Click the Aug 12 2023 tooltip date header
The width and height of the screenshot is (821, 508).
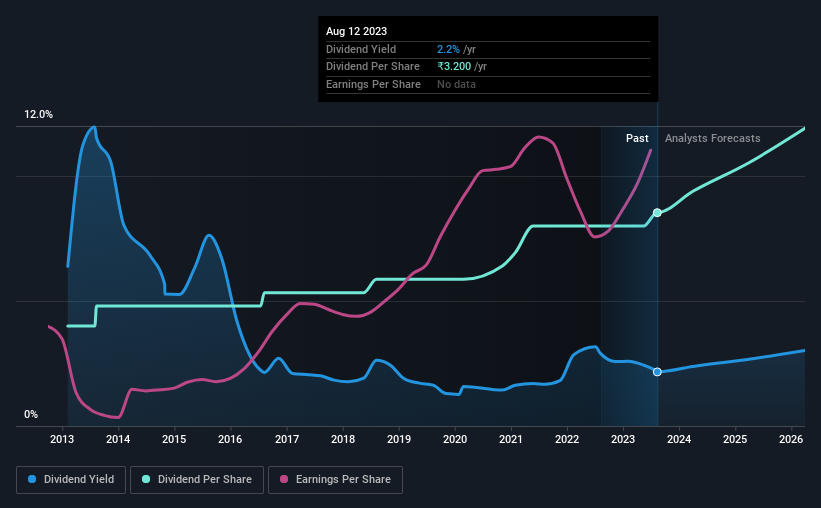point(356,31)
